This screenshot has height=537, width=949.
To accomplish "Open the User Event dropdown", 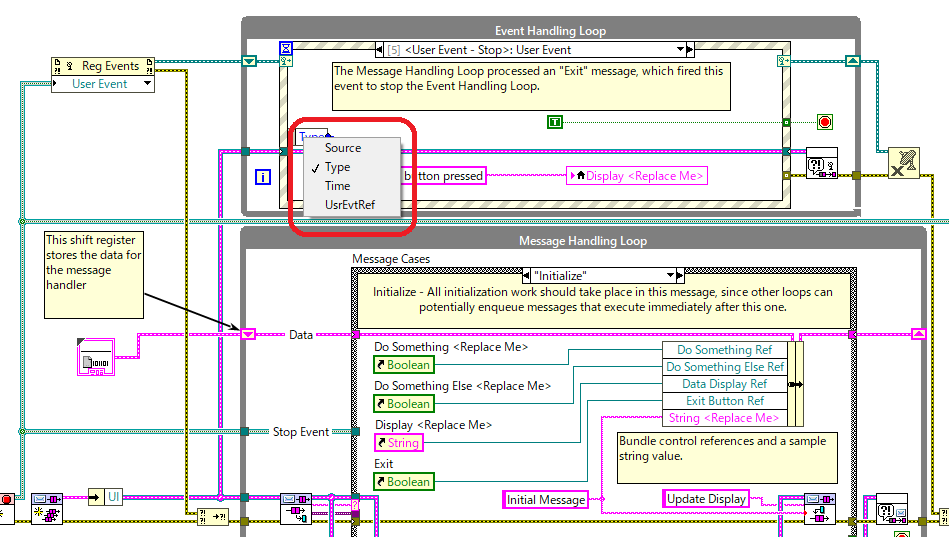I will click(147, 84).
